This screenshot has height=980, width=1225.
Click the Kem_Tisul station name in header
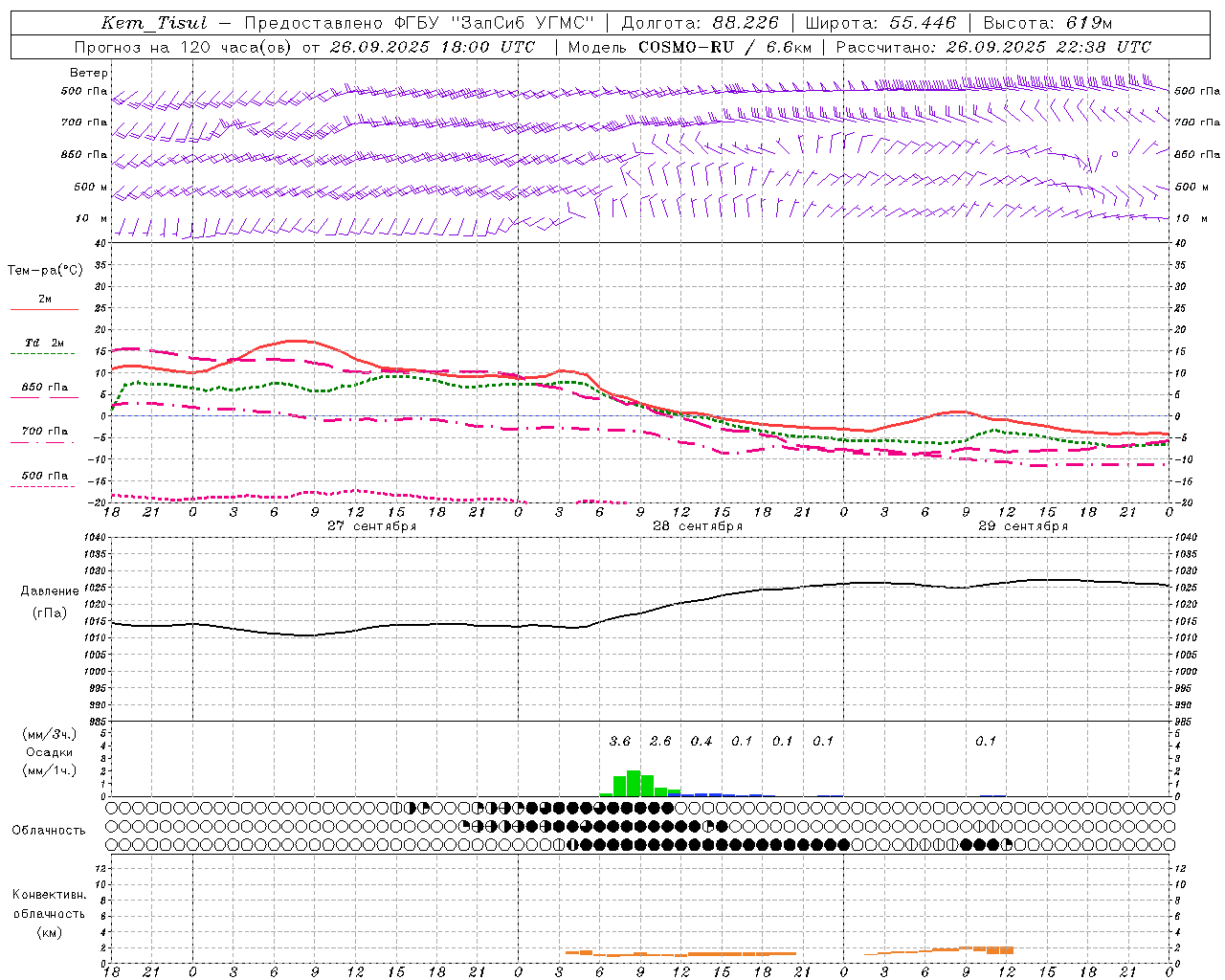[x=153, y=23]
